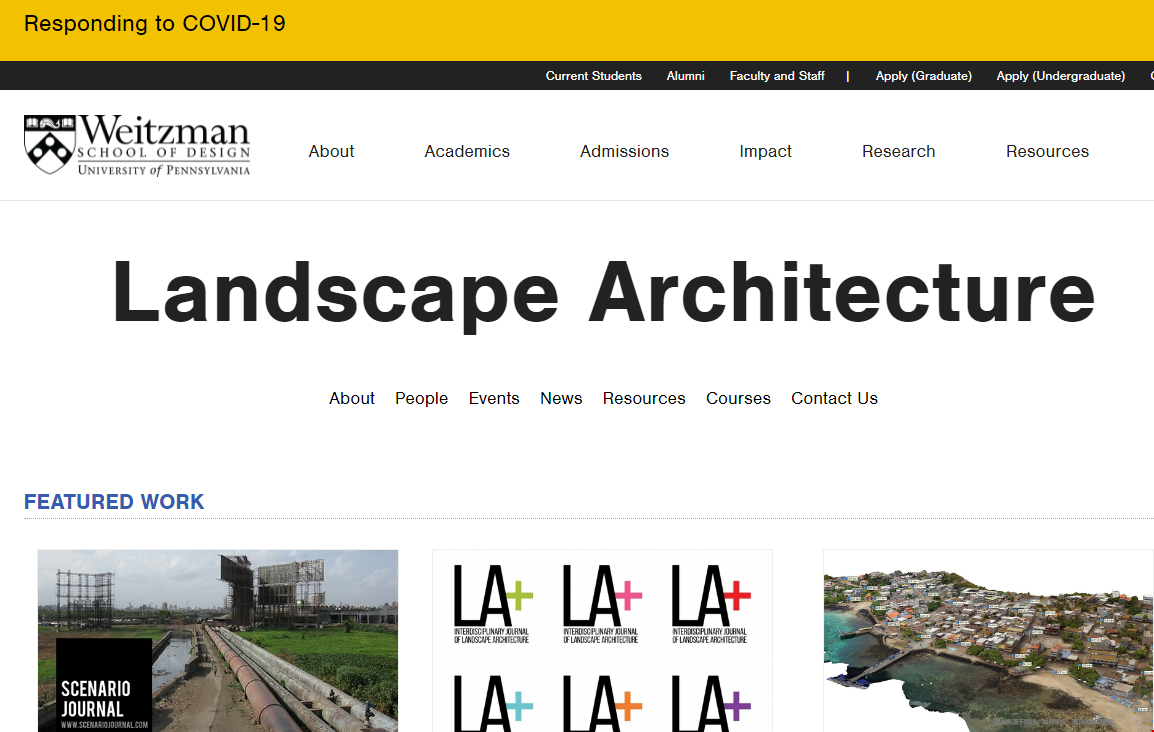1154x732 pixels.
Task: Open the Research main menu
Action: (x=899, y=152)
